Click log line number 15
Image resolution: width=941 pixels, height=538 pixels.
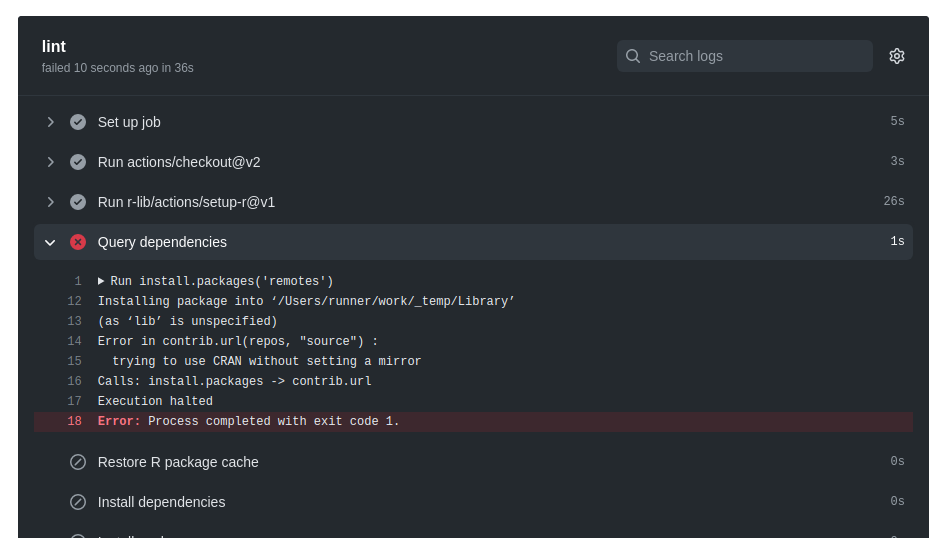click(74, 361)
